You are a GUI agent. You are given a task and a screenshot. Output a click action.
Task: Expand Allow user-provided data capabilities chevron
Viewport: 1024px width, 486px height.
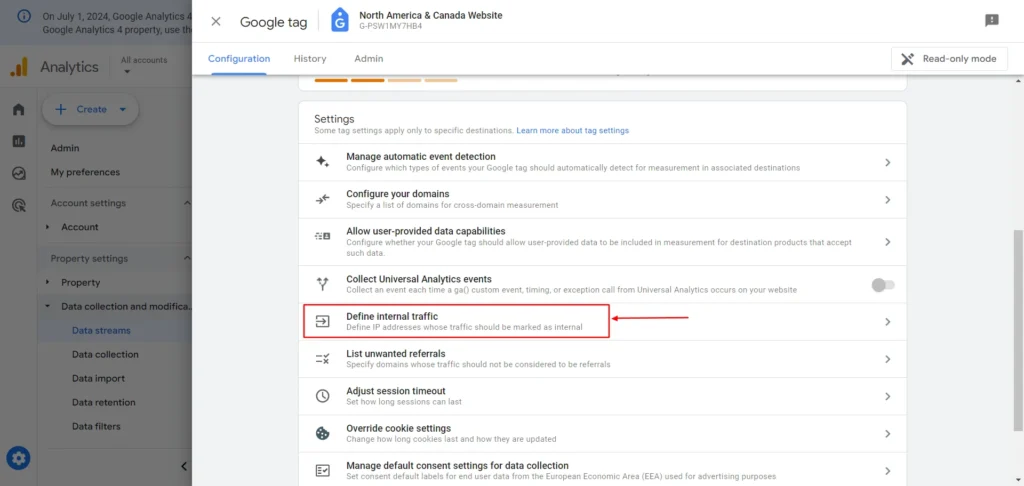click(x=888, y=242)
